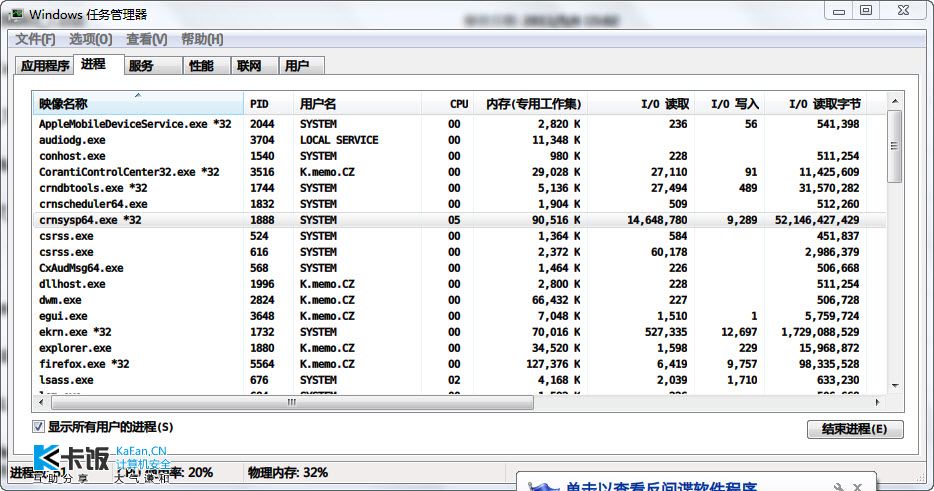Click wrench icon in notification popup
This screenshot has width=934, height=491.
click(x=838, y=487)
